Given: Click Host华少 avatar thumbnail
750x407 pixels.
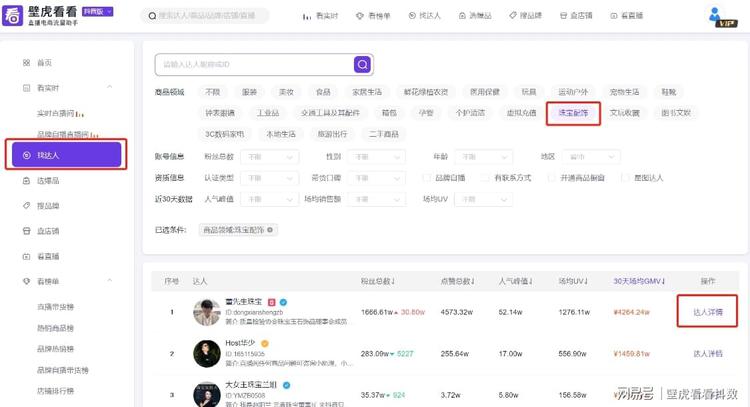Looking at the screenshot, I should [207, 353].
